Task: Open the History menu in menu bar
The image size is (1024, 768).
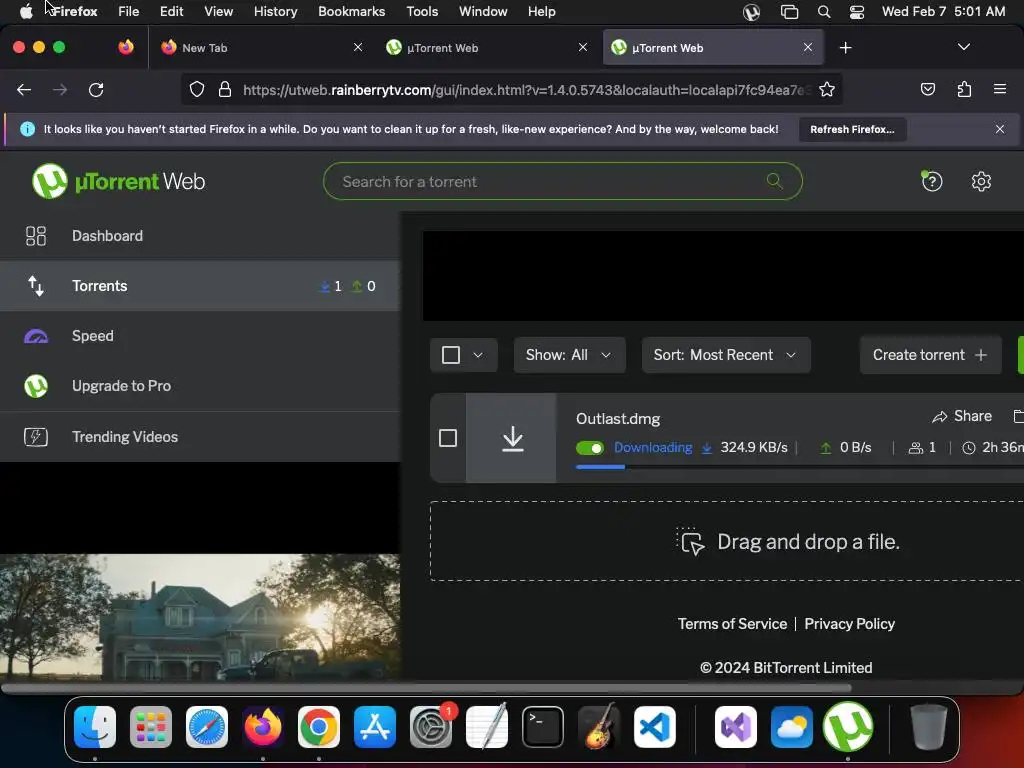Action: tap(275, 11)
